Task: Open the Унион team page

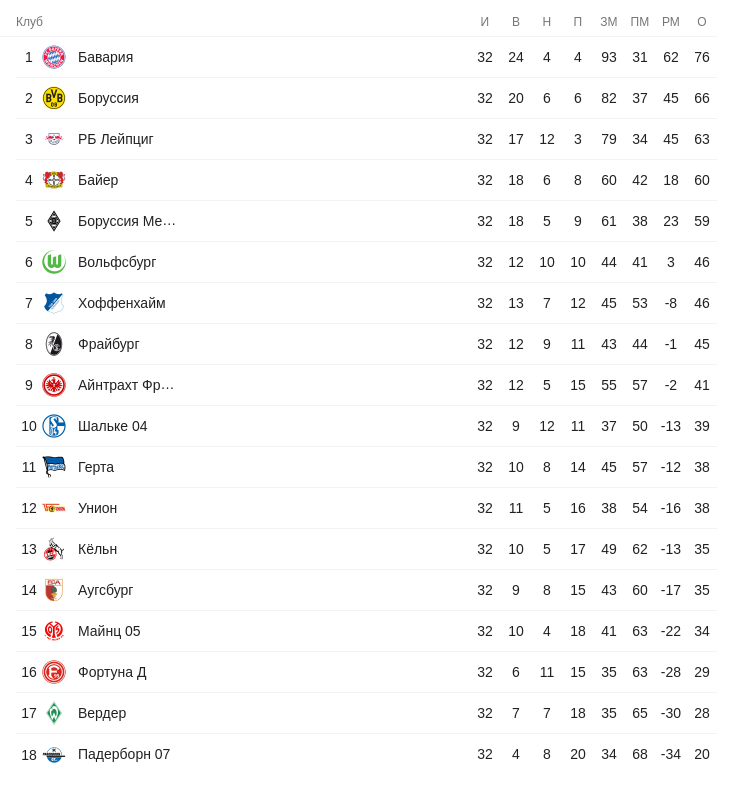Action: click(x=98, y=508)
